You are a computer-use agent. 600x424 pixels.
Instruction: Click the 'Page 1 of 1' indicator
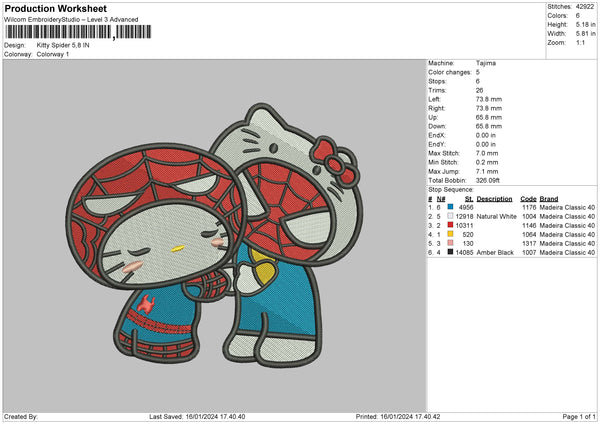pyautogui.click(x=579, y=416)
